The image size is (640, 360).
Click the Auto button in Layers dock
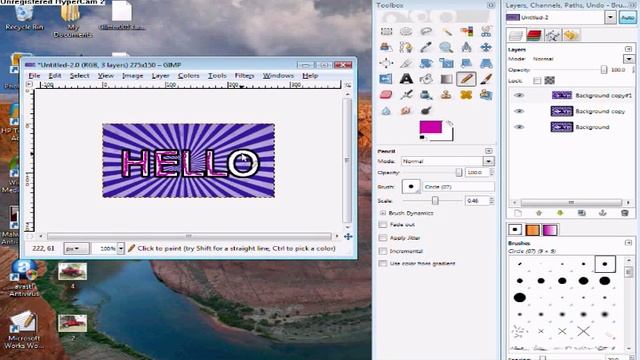[628, 18]
